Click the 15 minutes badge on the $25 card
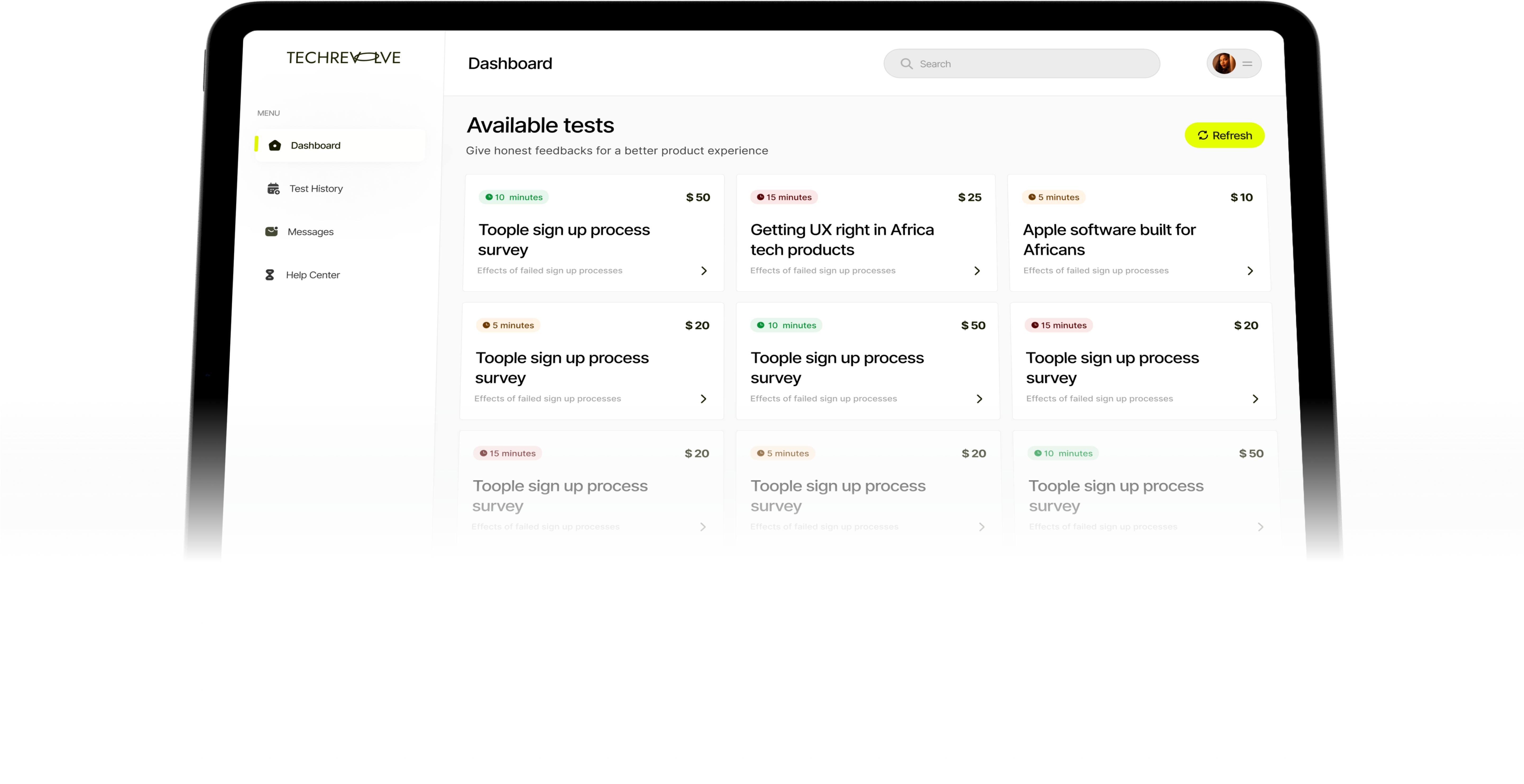The image size is (1524, 784). point(784,197)
